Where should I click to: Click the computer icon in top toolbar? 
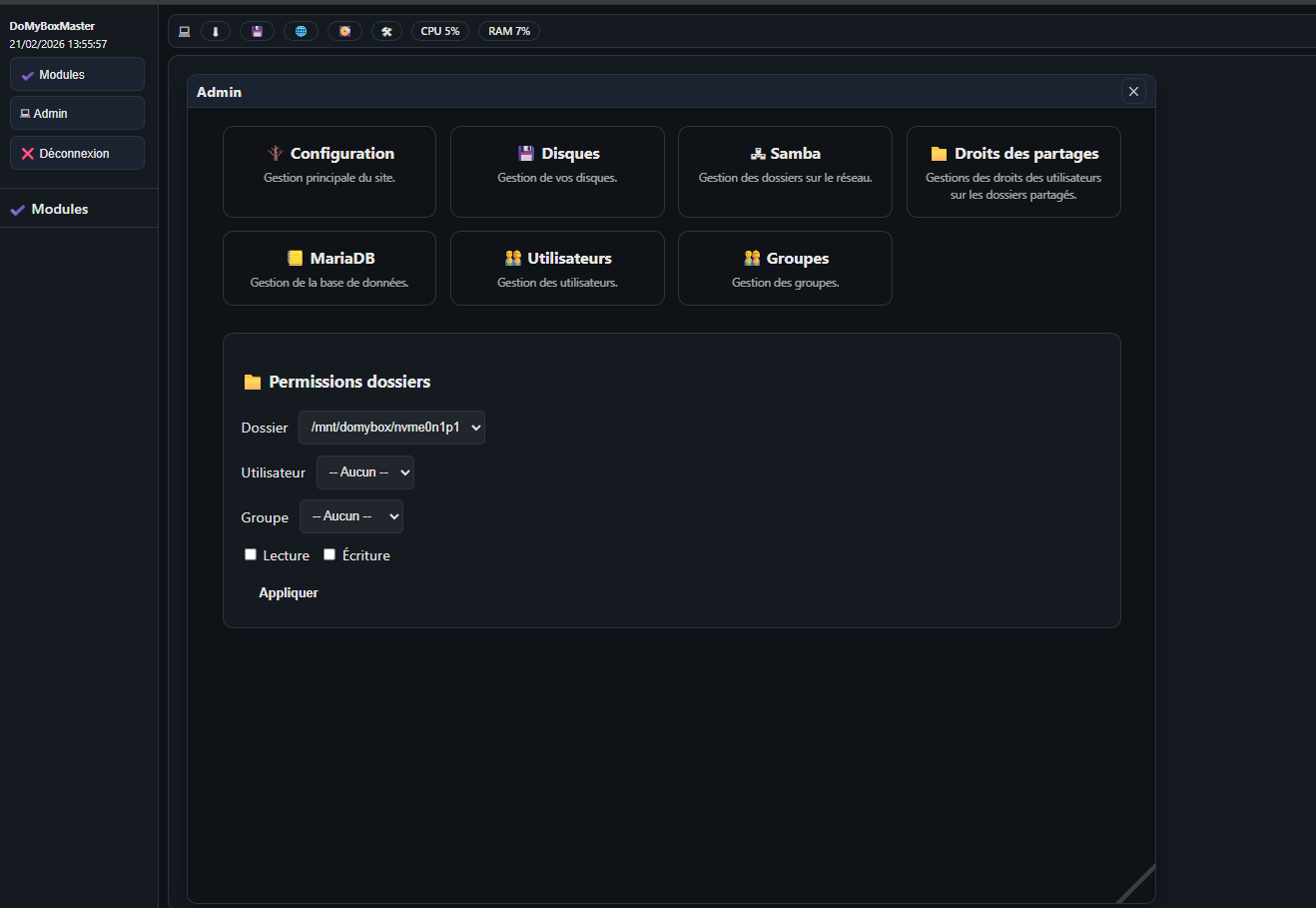click(x=185, y=31)
